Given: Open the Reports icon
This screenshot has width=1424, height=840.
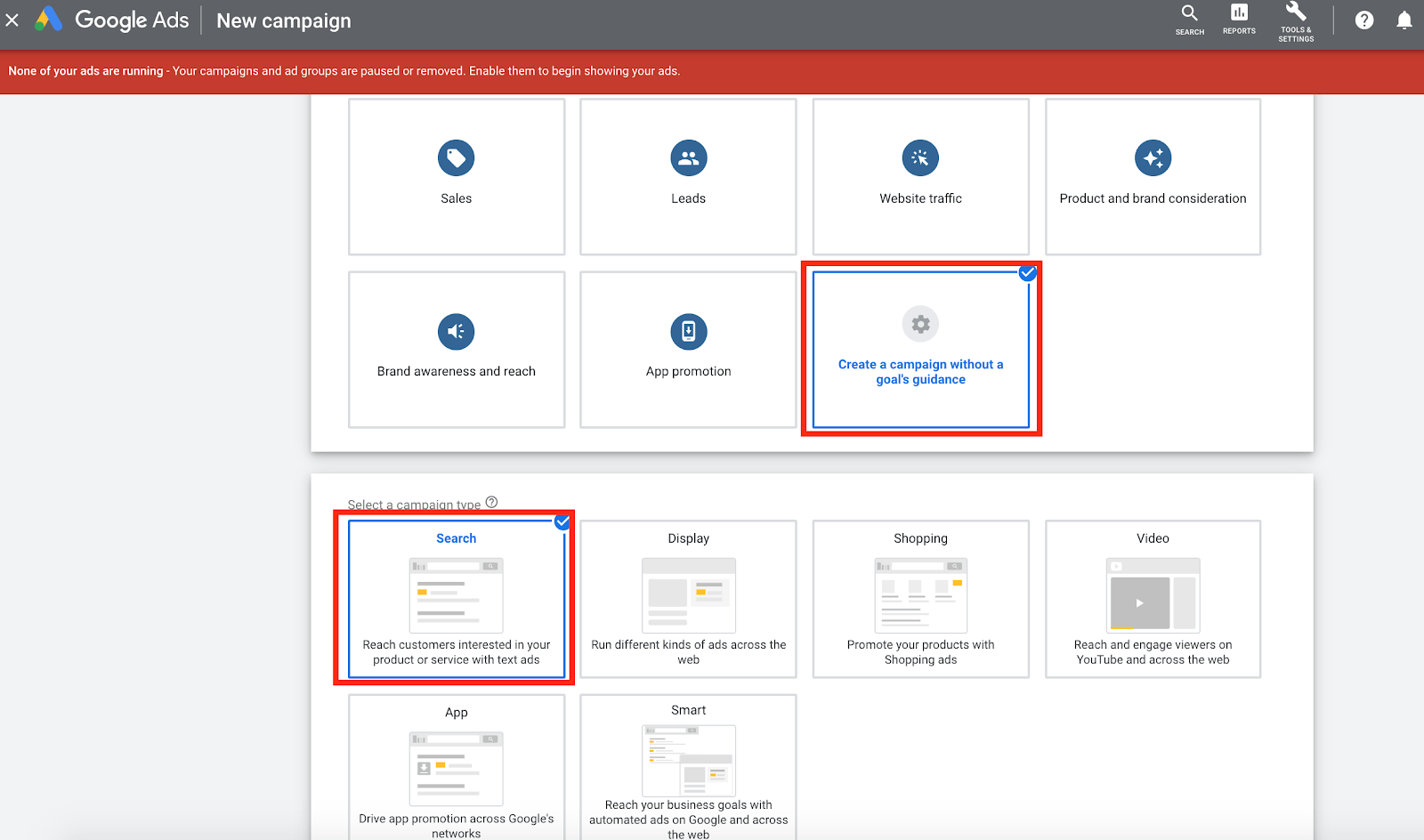Looking at the screenshot, I should coord(1238,20).
